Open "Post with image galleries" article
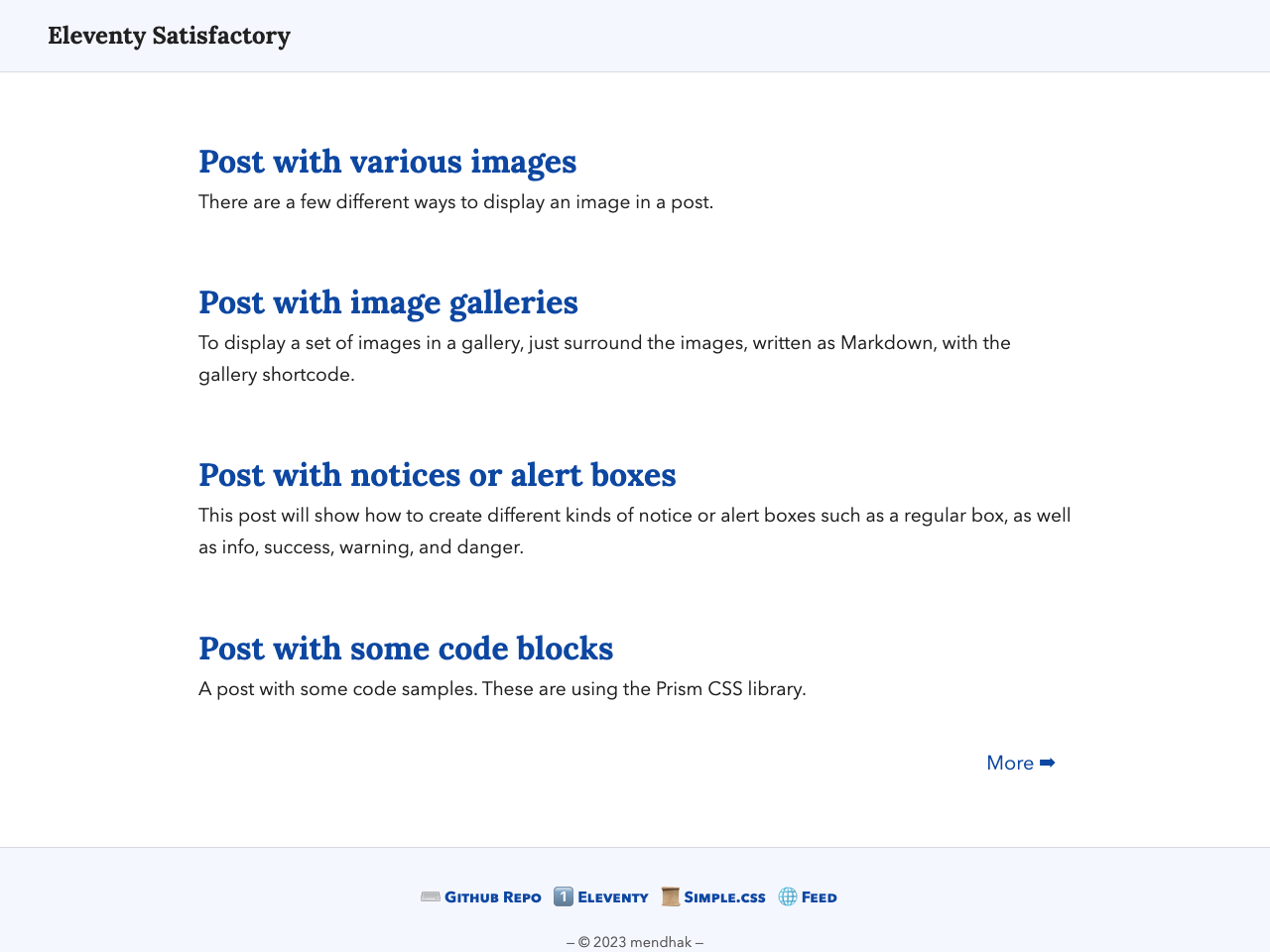Screen dimensions: 1270x952 point(388,302)
